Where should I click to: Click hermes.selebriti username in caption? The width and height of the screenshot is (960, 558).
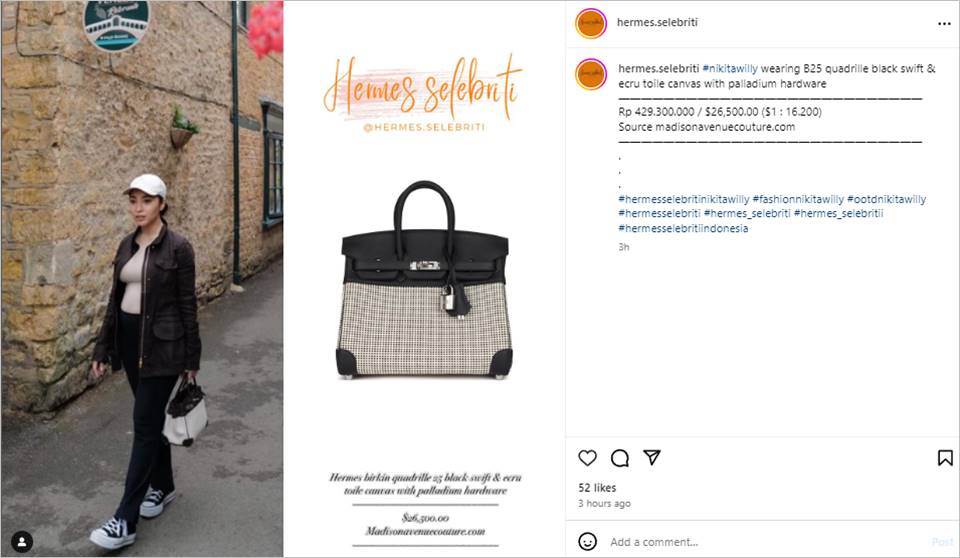coord(658,68)
